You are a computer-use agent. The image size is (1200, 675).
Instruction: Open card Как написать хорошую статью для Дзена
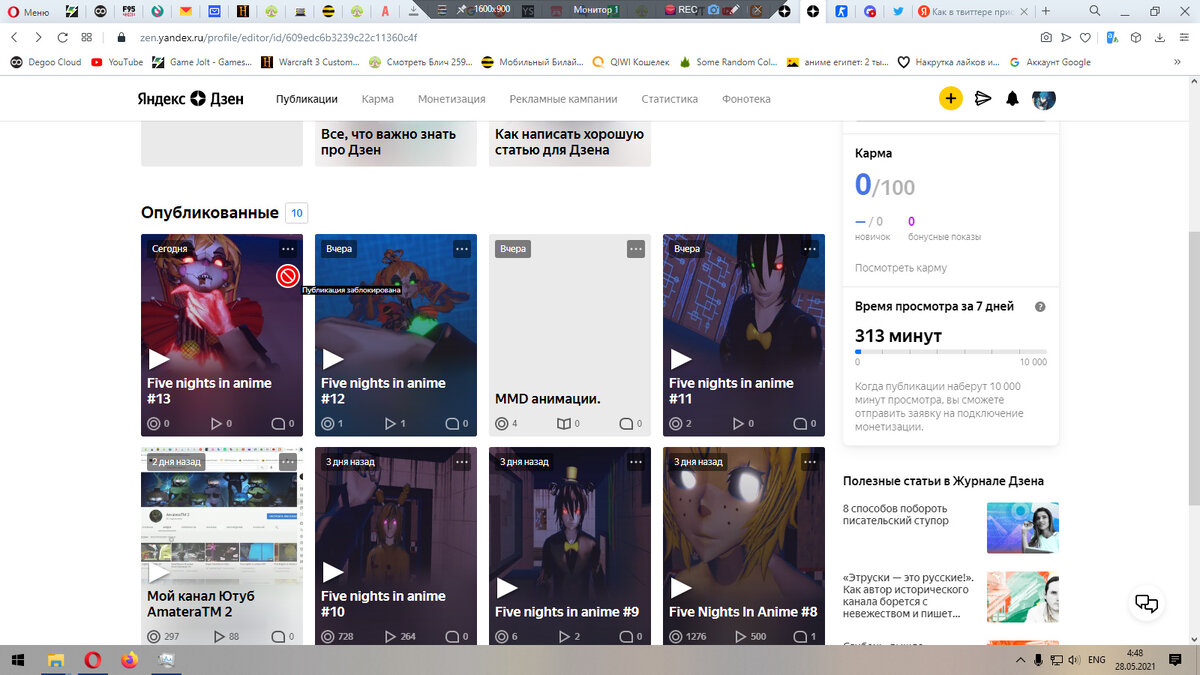coord(570,145)
